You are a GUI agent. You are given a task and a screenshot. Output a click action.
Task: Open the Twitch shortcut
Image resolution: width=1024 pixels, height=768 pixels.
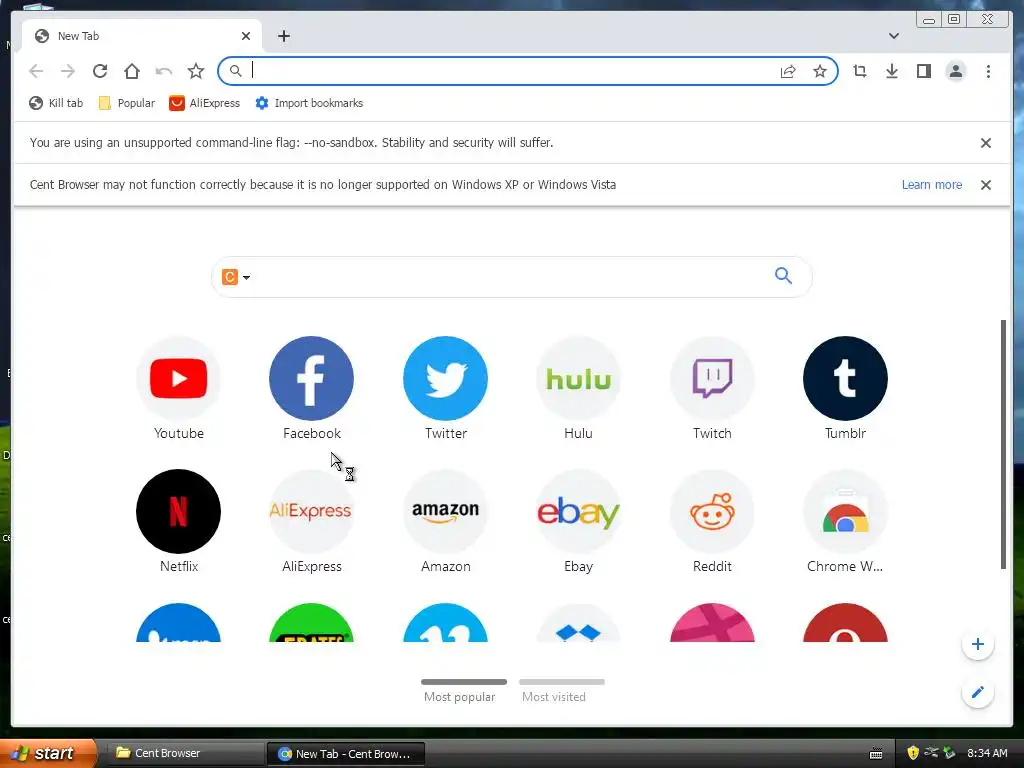pos(712,389)
